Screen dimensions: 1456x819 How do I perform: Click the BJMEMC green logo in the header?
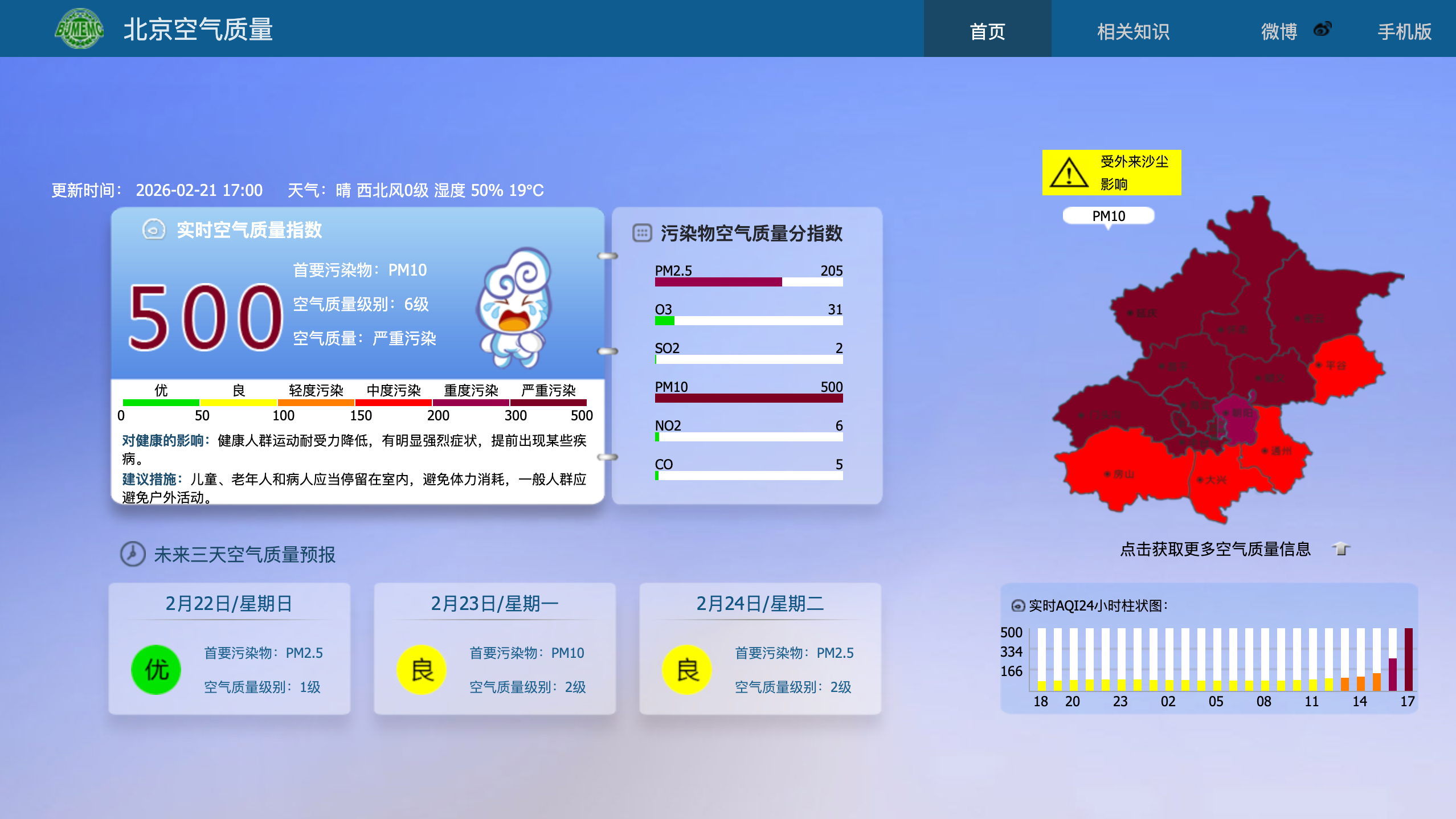click(80, 28)
